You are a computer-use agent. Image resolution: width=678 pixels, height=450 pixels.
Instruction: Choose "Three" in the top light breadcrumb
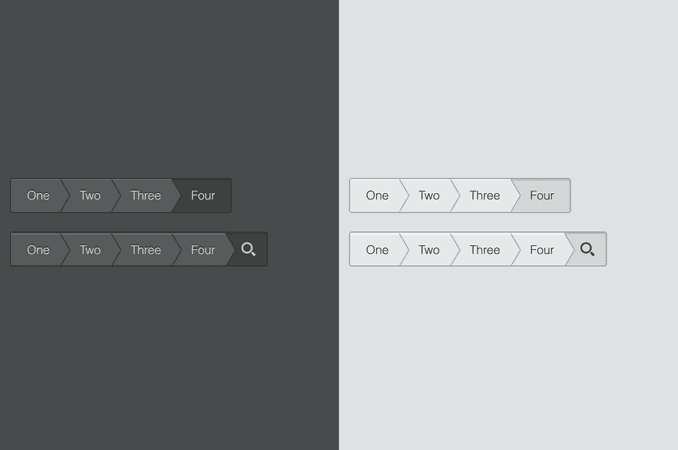click(x=485, y=195)
